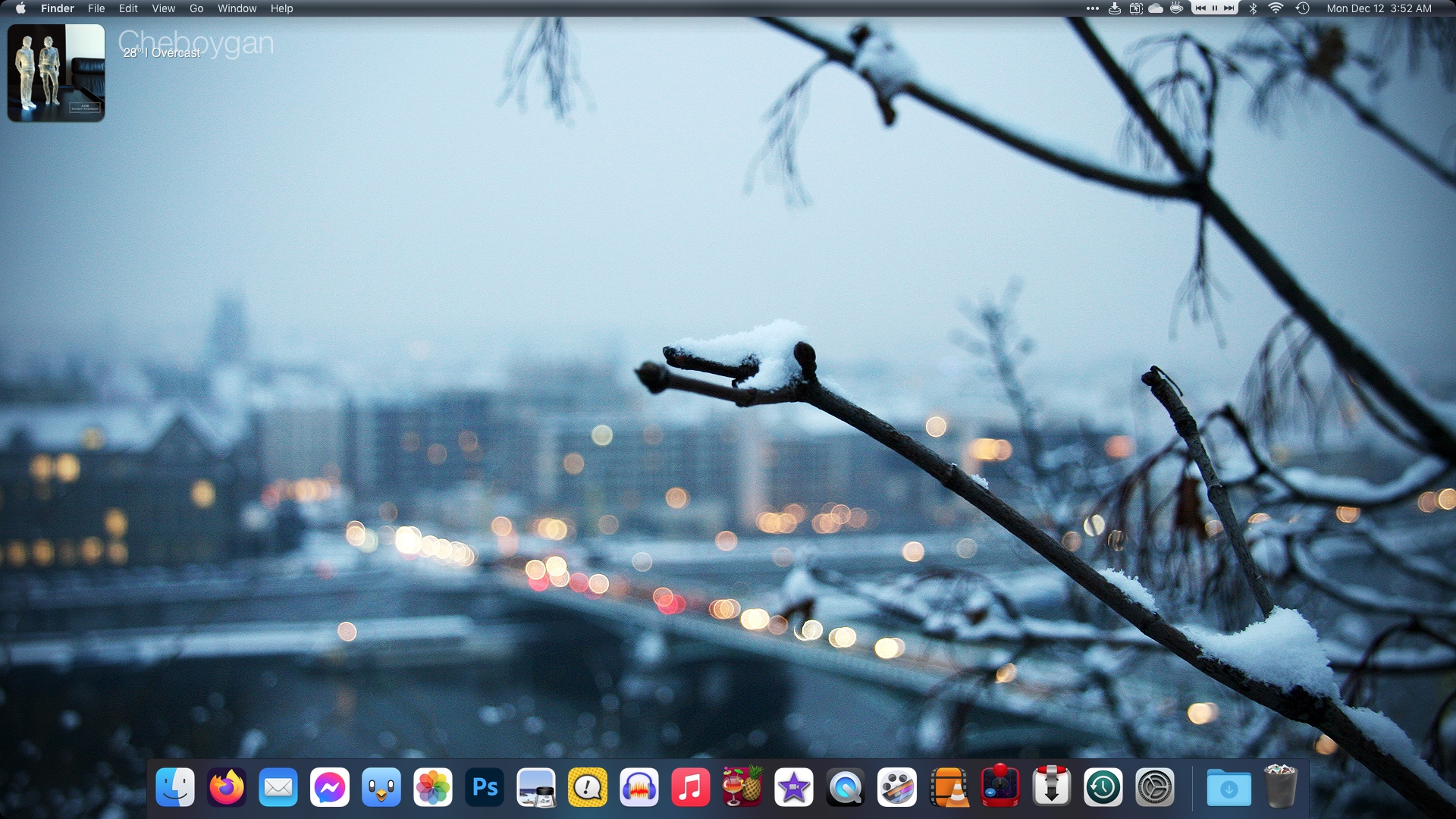Open the Music app in dock
Screen dimensions: 1456x819
click(691, 788)
